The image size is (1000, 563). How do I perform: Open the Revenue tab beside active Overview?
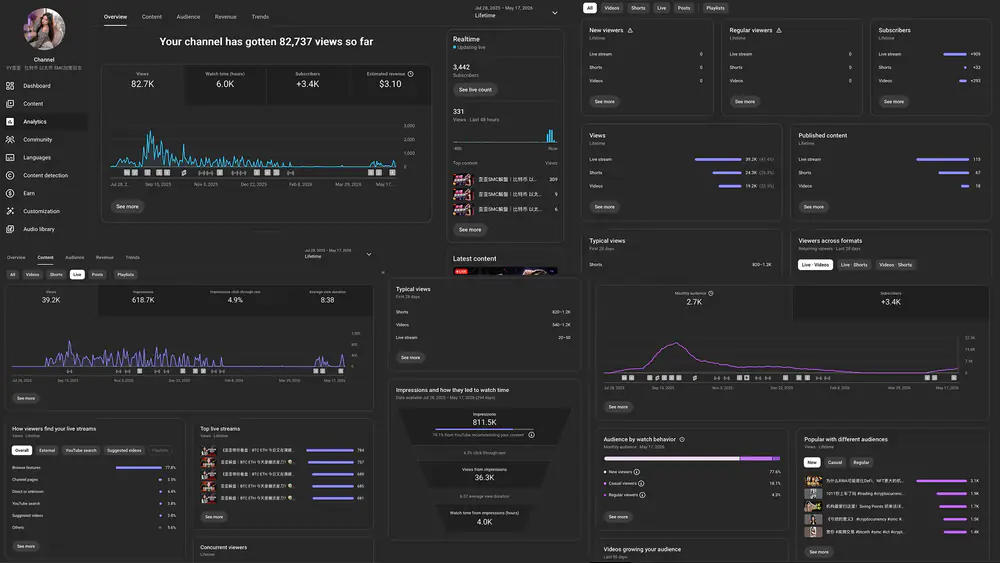tap(225, 17)
